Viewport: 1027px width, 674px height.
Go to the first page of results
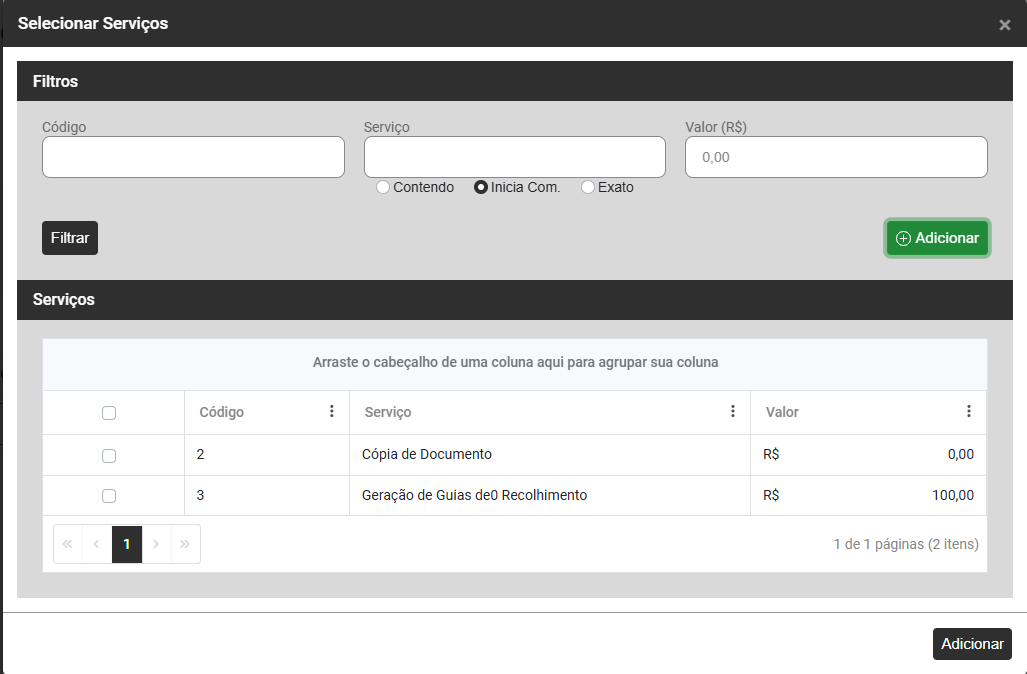click(x=68, y=544)
